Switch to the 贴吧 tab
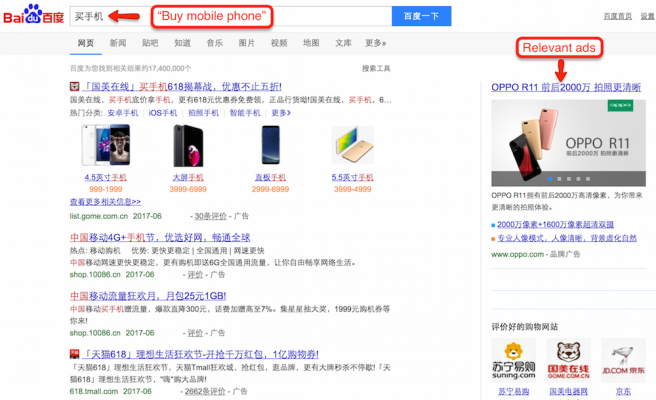656x400 pixels. point(150,43)
